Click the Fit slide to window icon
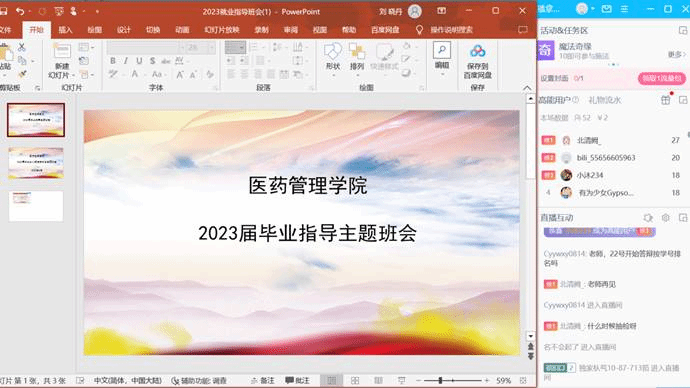The image size is (690, 388). click(x=523, y=380)
